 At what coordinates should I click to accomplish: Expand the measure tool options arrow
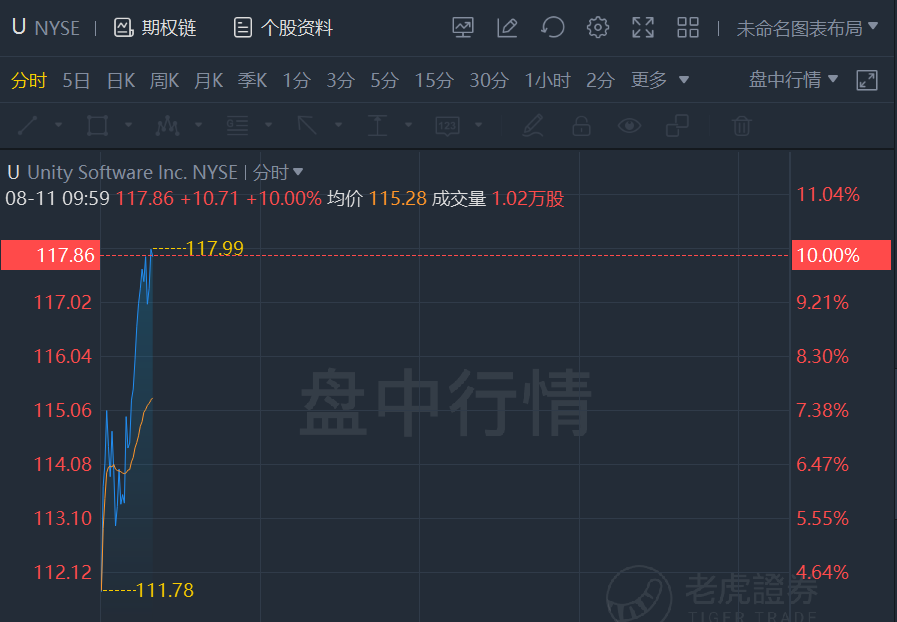click(408, 124)
